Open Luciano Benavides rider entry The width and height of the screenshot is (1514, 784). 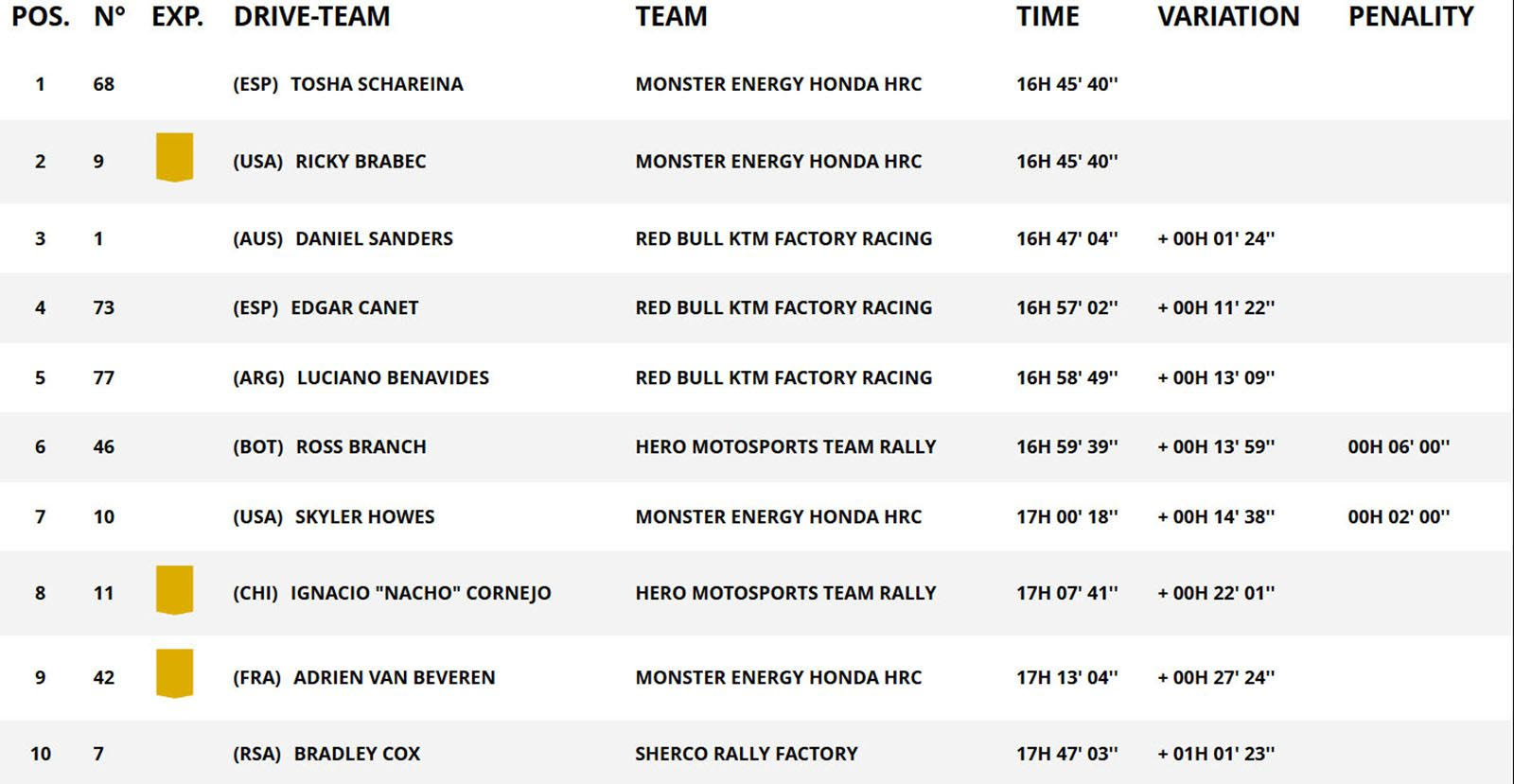393,378
